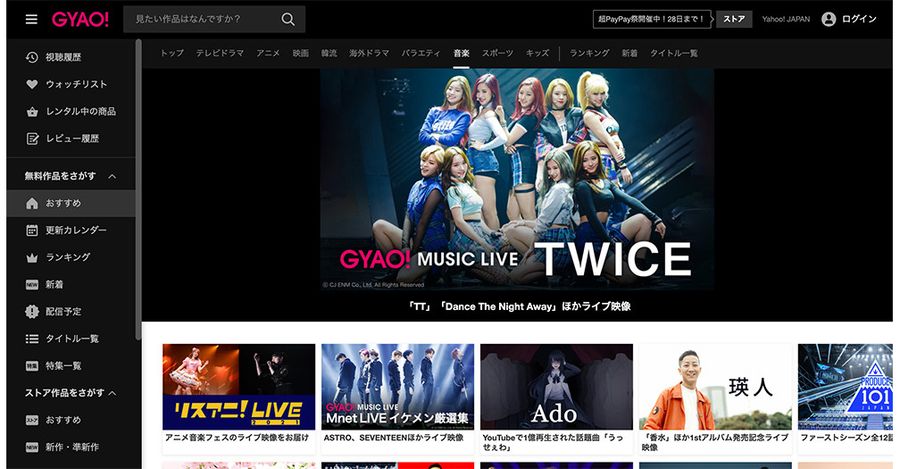The image size is (900, 469).
Task: Click the 視聴履歴 history clock icon
Action: 32,57
